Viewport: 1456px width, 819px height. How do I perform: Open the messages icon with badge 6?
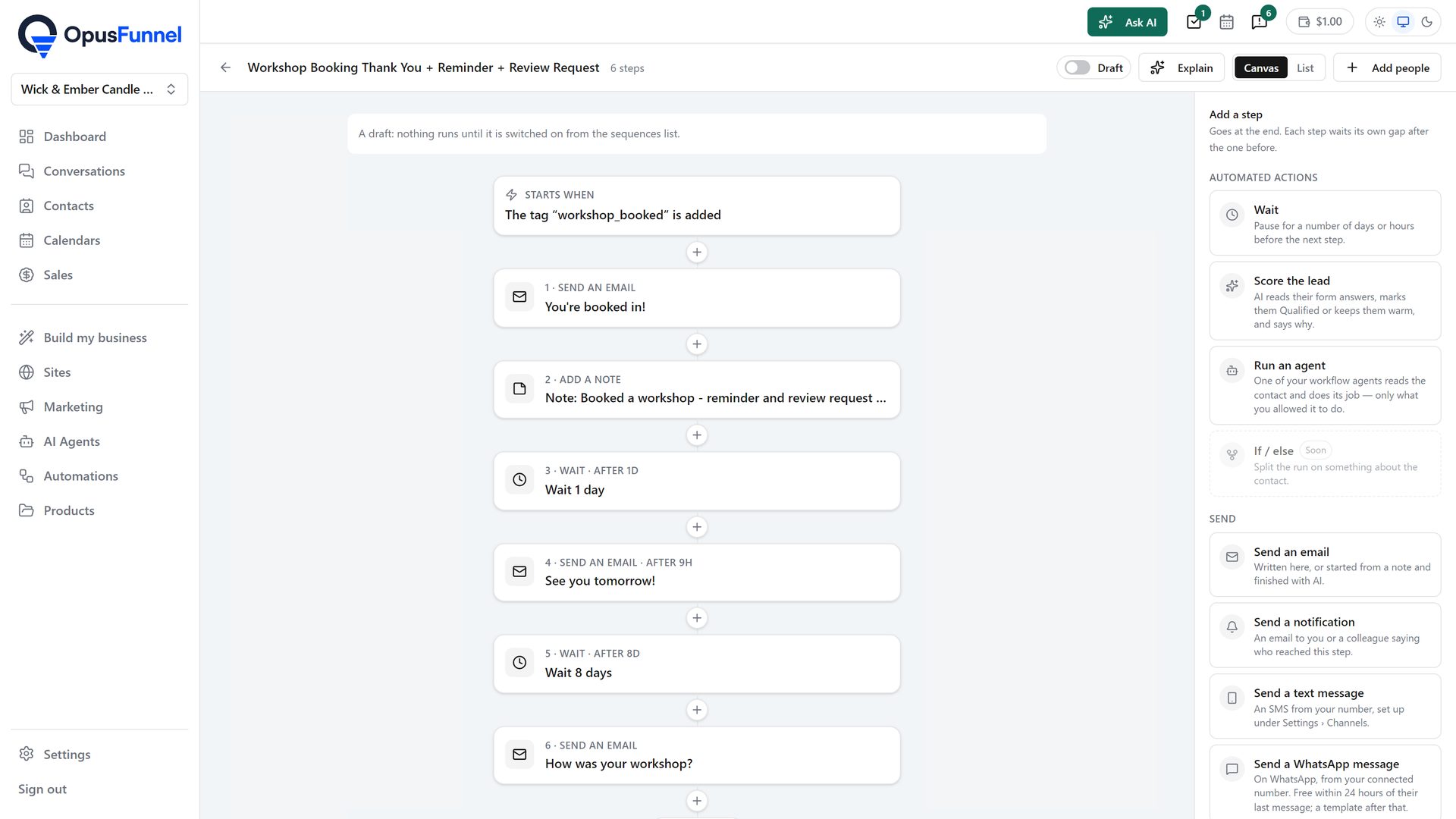coord(1260,22)
